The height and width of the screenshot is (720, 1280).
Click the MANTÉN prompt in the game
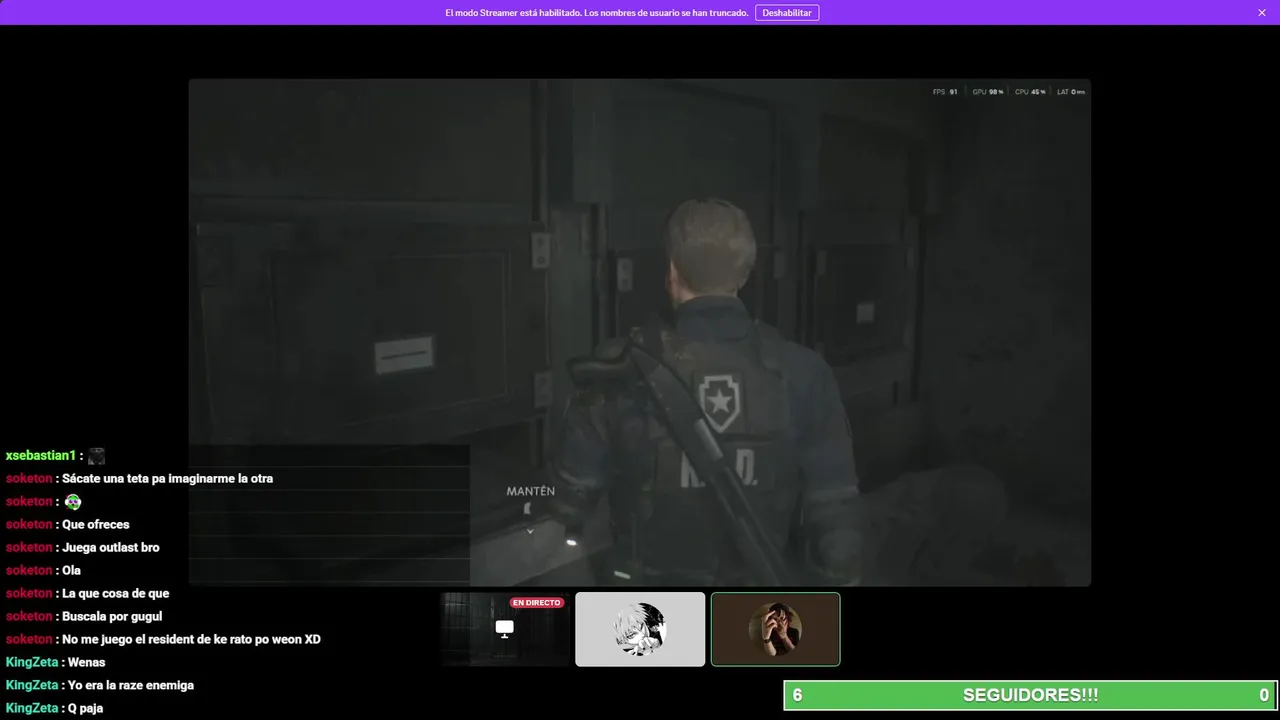[x=530, y=491]
